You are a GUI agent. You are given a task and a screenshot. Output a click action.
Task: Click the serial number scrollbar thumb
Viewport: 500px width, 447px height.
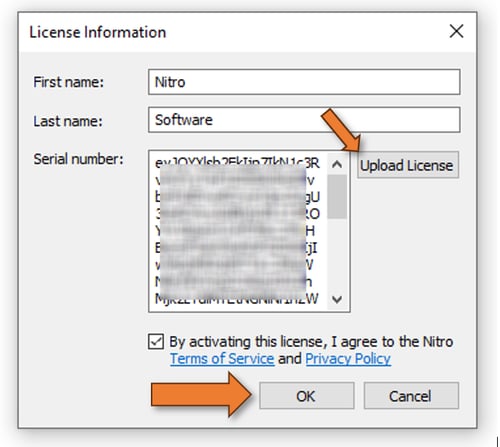(337, 197)
